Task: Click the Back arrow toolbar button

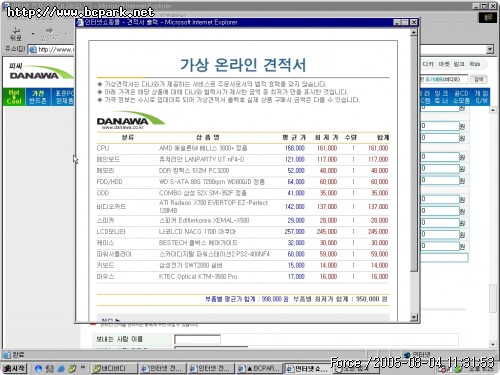Action: tap(16, 34)
